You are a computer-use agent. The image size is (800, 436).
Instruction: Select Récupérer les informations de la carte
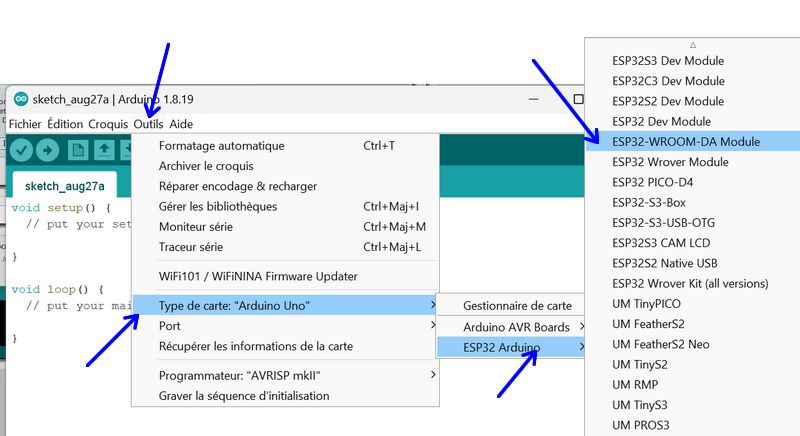point(285,346)
